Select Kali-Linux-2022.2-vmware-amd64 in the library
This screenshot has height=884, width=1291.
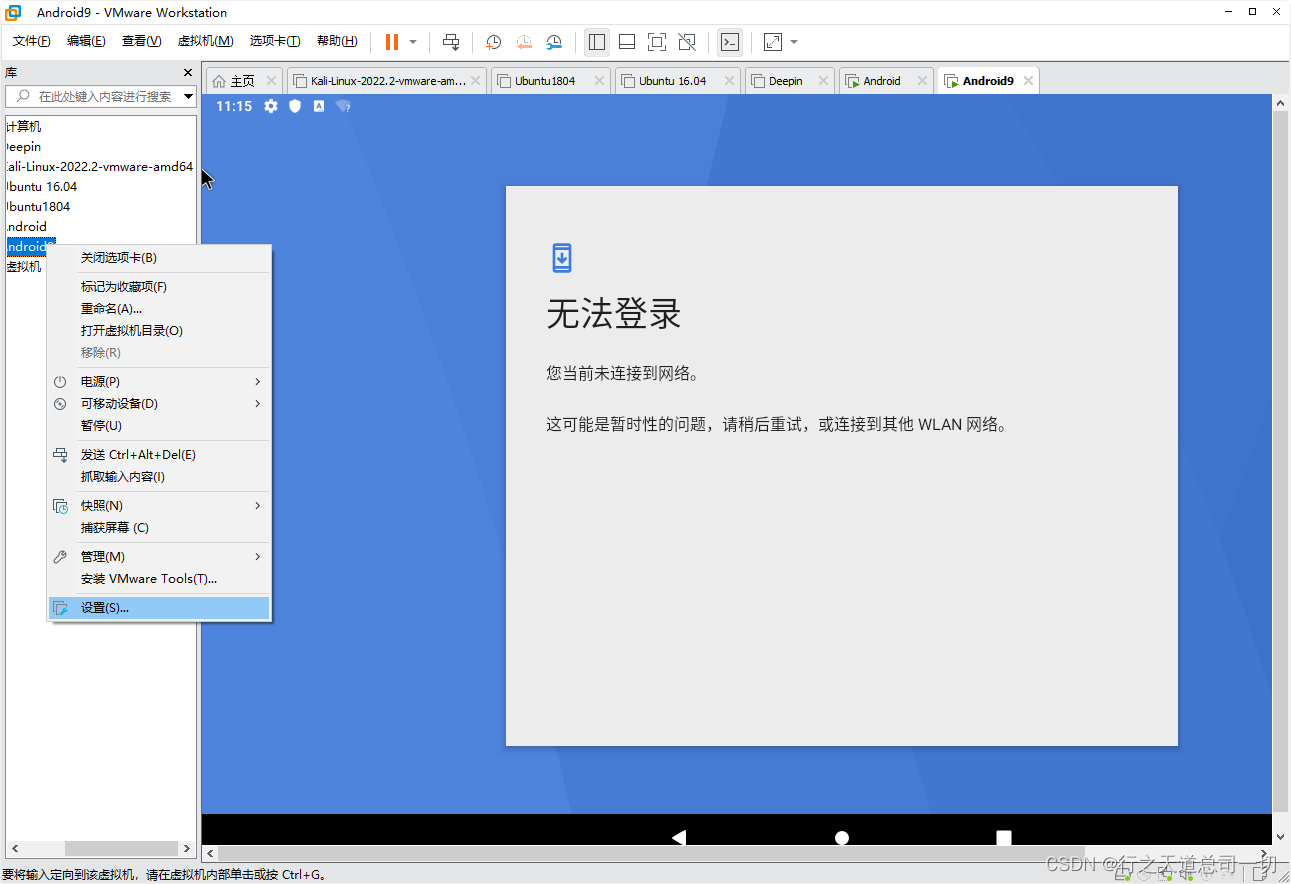tap(98, 167)
